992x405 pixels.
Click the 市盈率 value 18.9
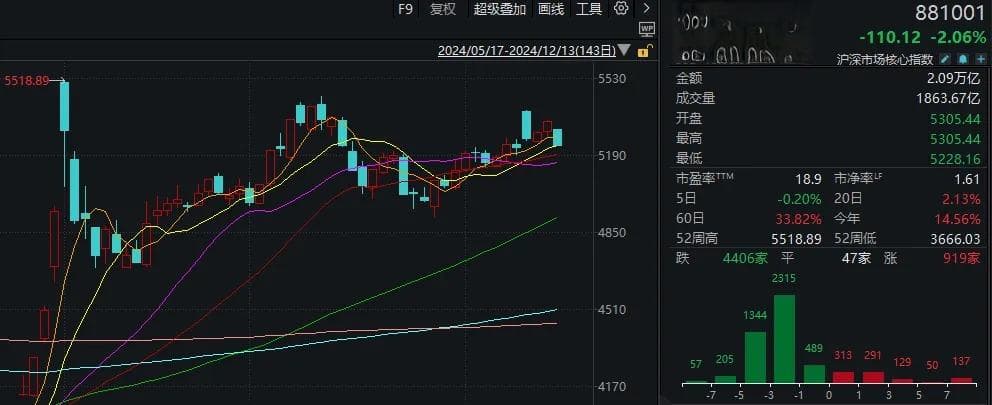[809, 179]
